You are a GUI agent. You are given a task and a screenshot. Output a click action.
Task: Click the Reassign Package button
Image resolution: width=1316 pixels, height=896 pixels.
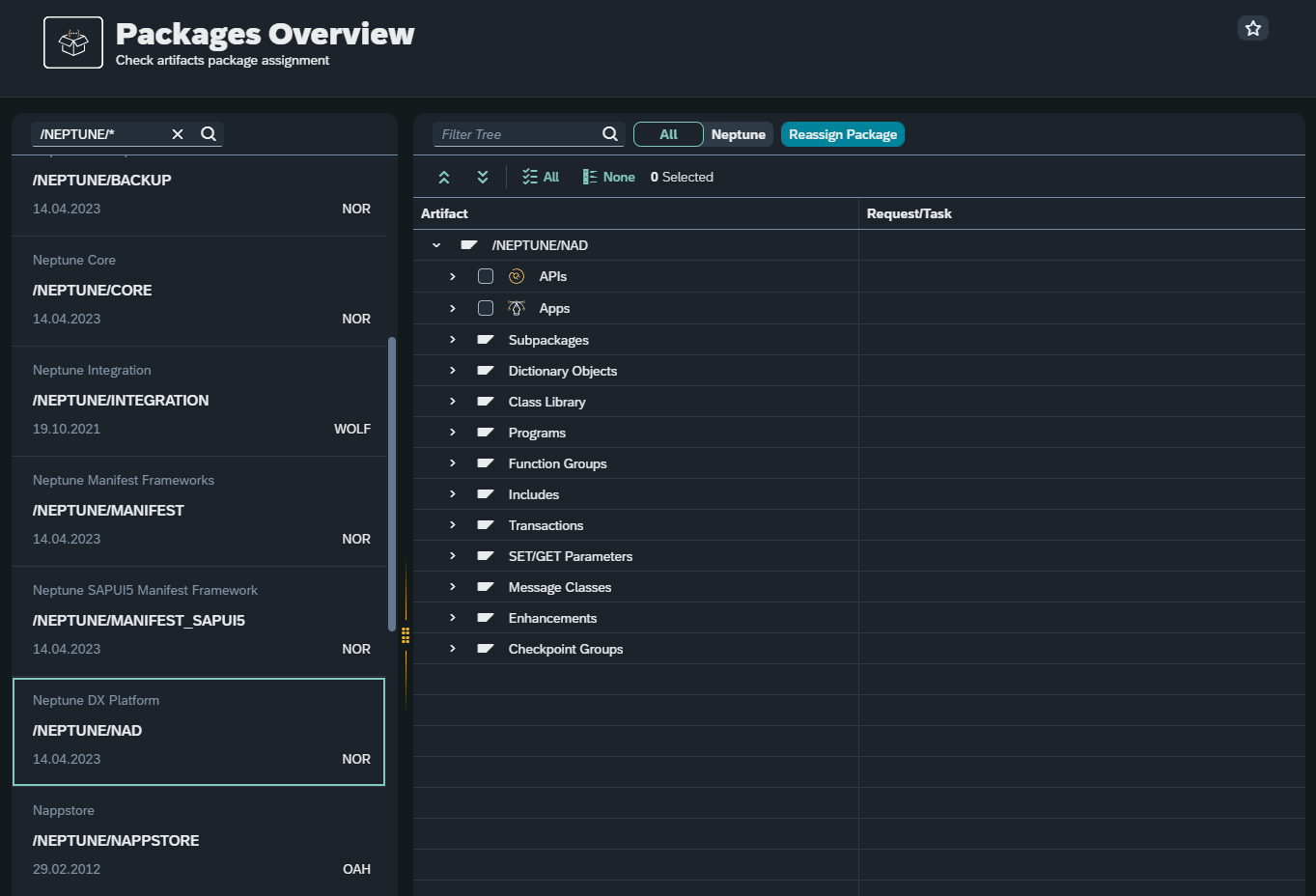click(x=842, y=134)
